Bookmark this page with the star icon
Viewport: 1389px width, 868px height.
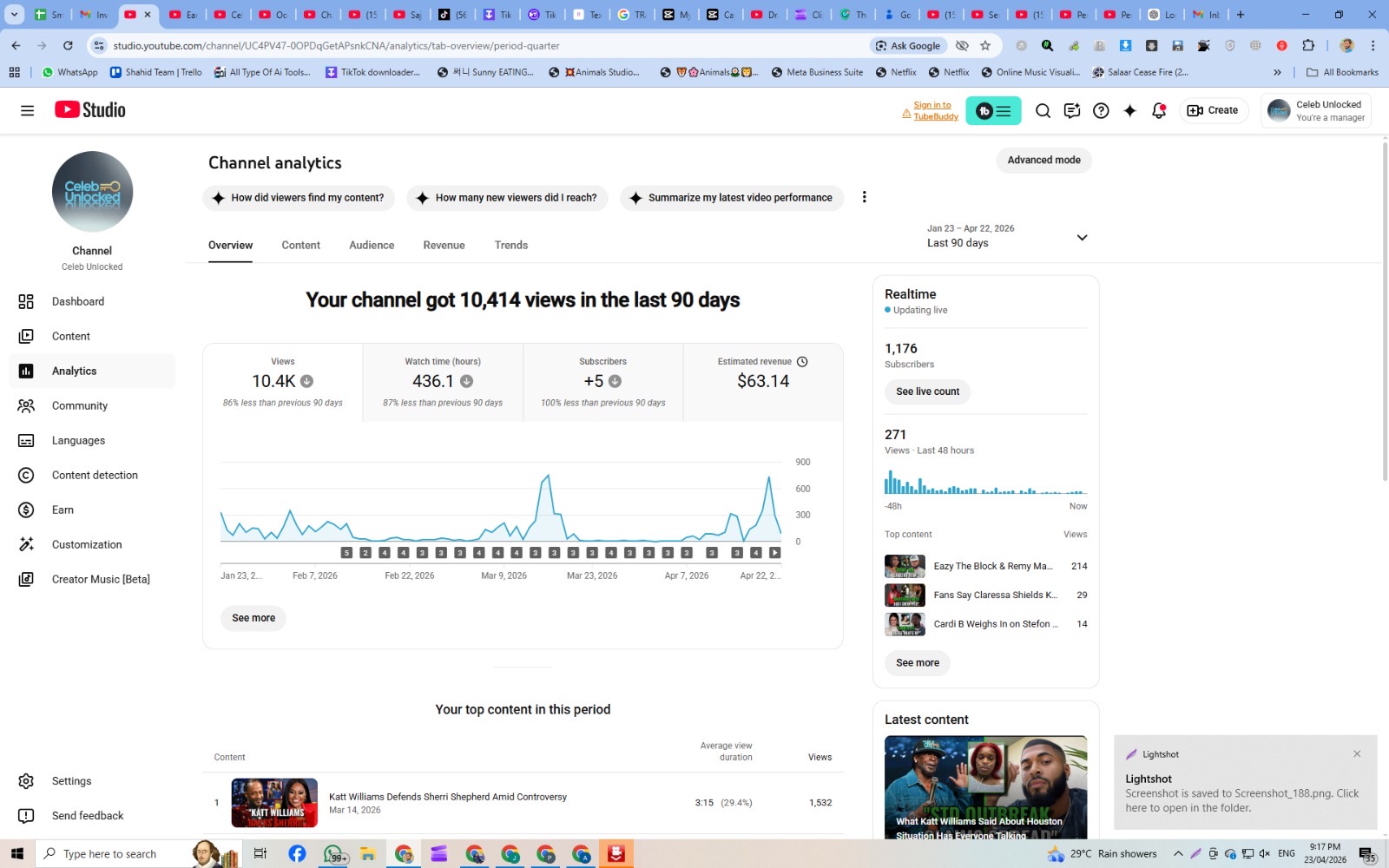984,46
